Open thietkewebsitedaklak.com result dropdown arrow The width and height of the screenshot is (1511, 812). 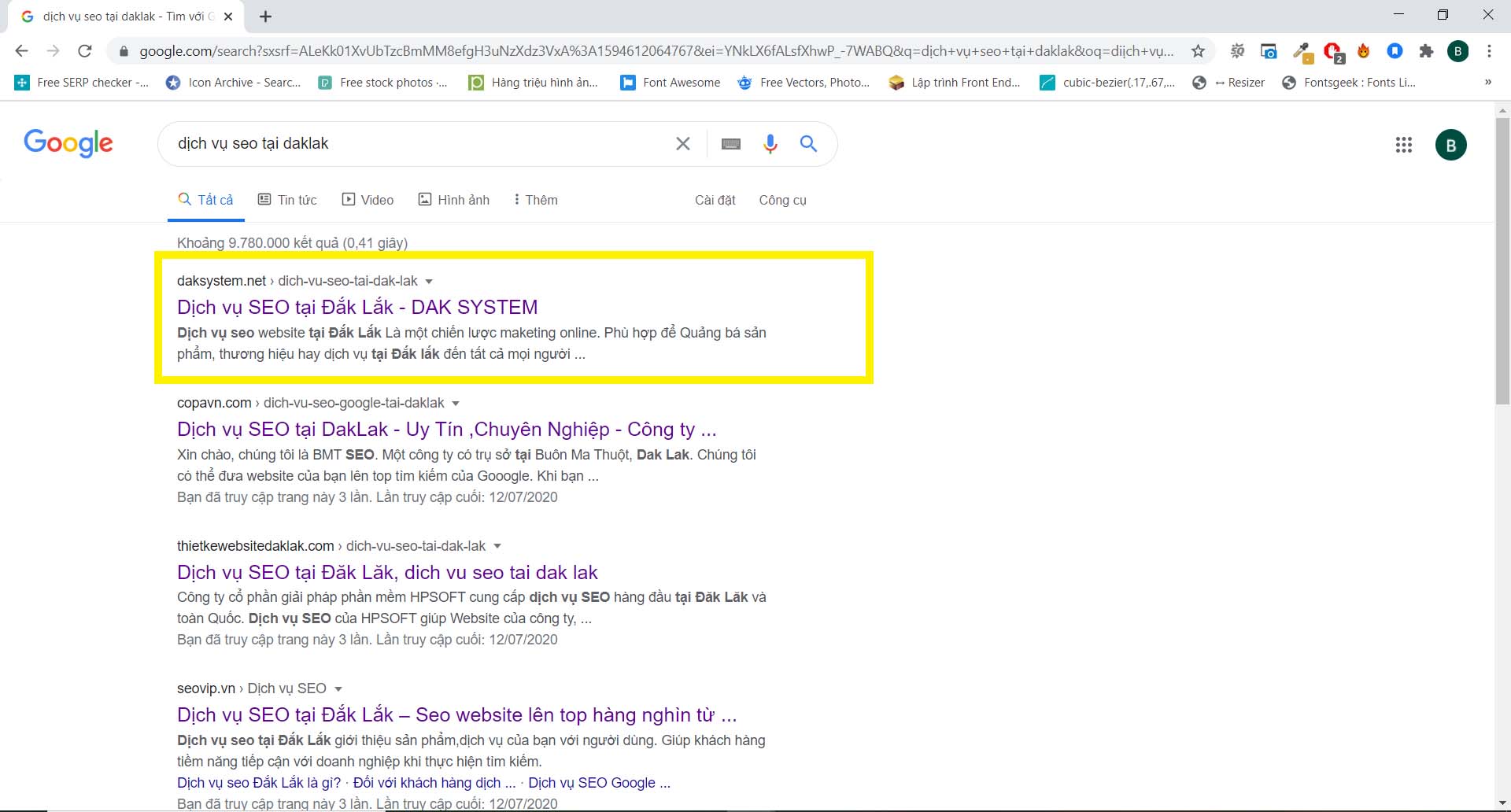497,546
